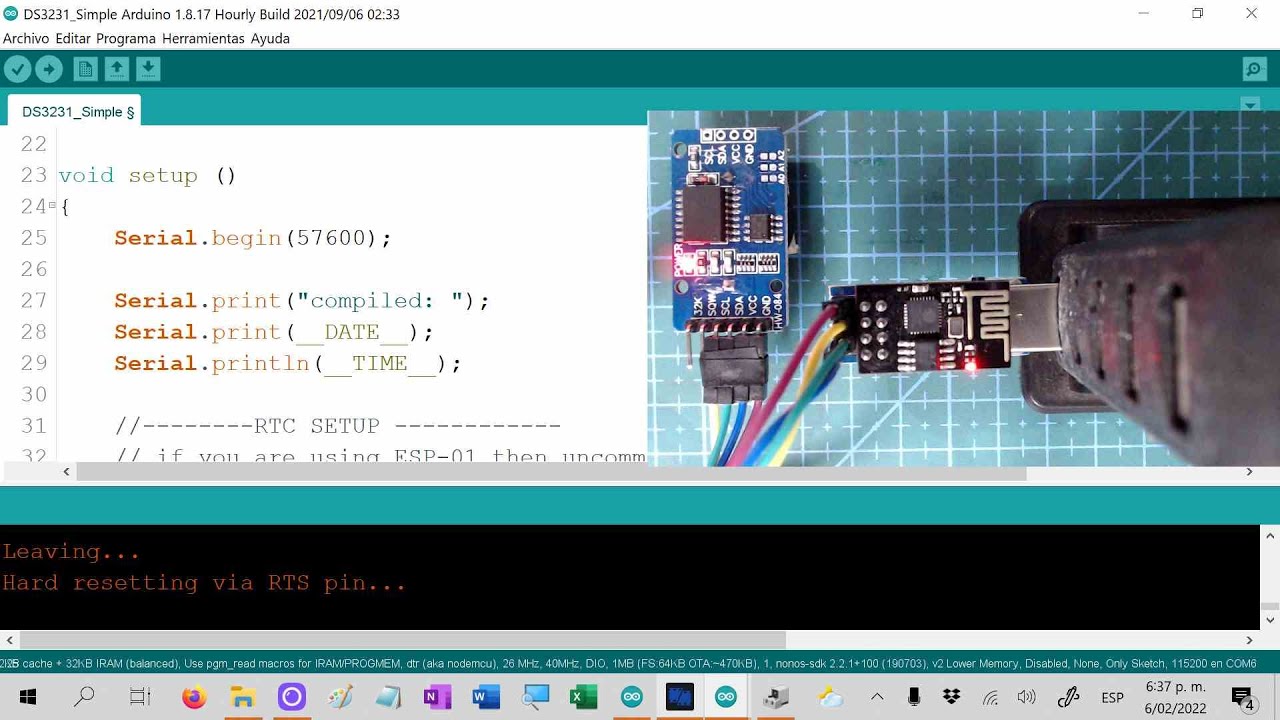Open the notepad app on the taskbar
The image size is (1280, 720).
tap(389, 697)
